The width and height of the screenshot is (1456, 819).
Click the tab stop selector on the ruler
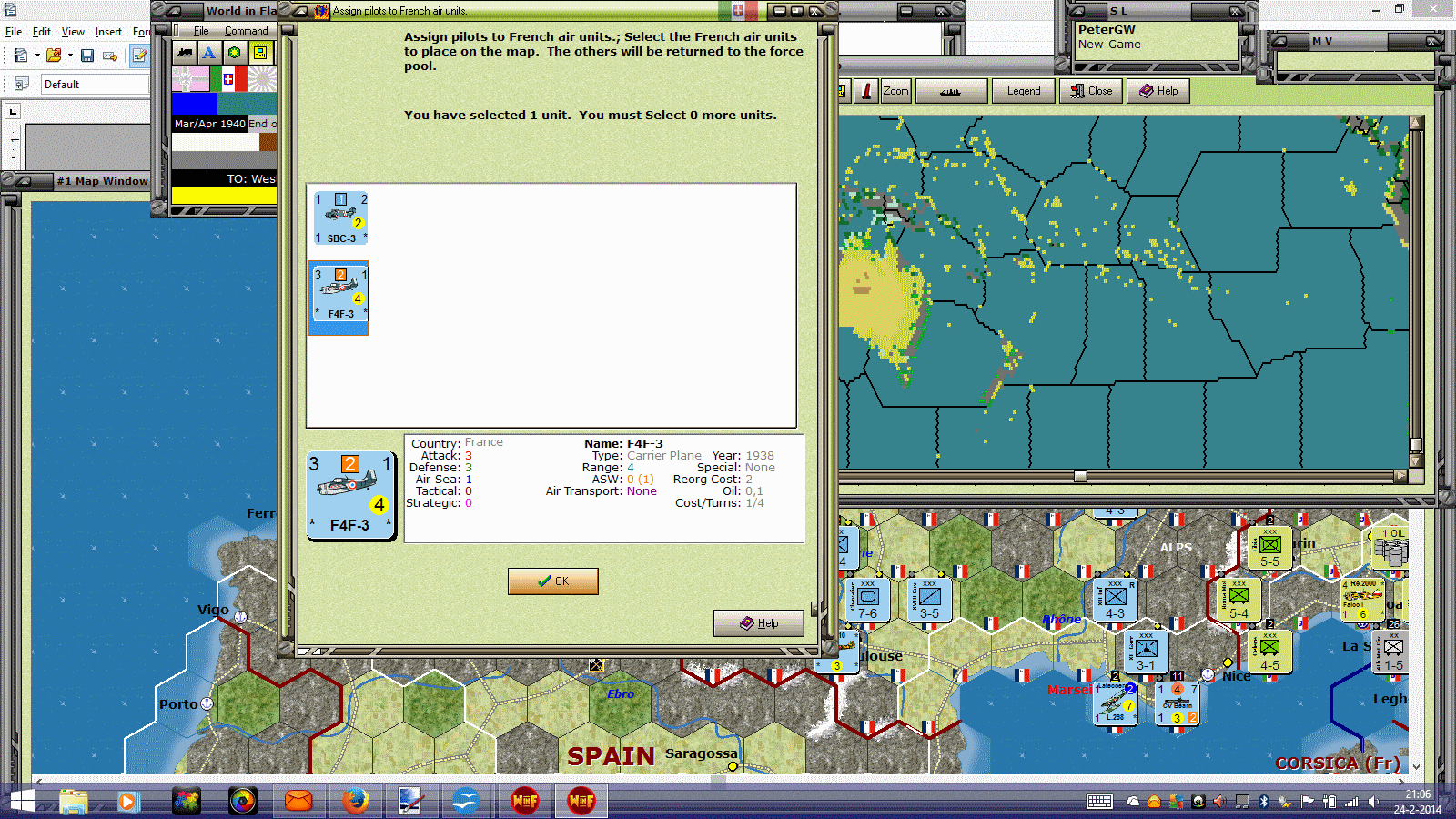pyautogui.click(x=13, y=112)
